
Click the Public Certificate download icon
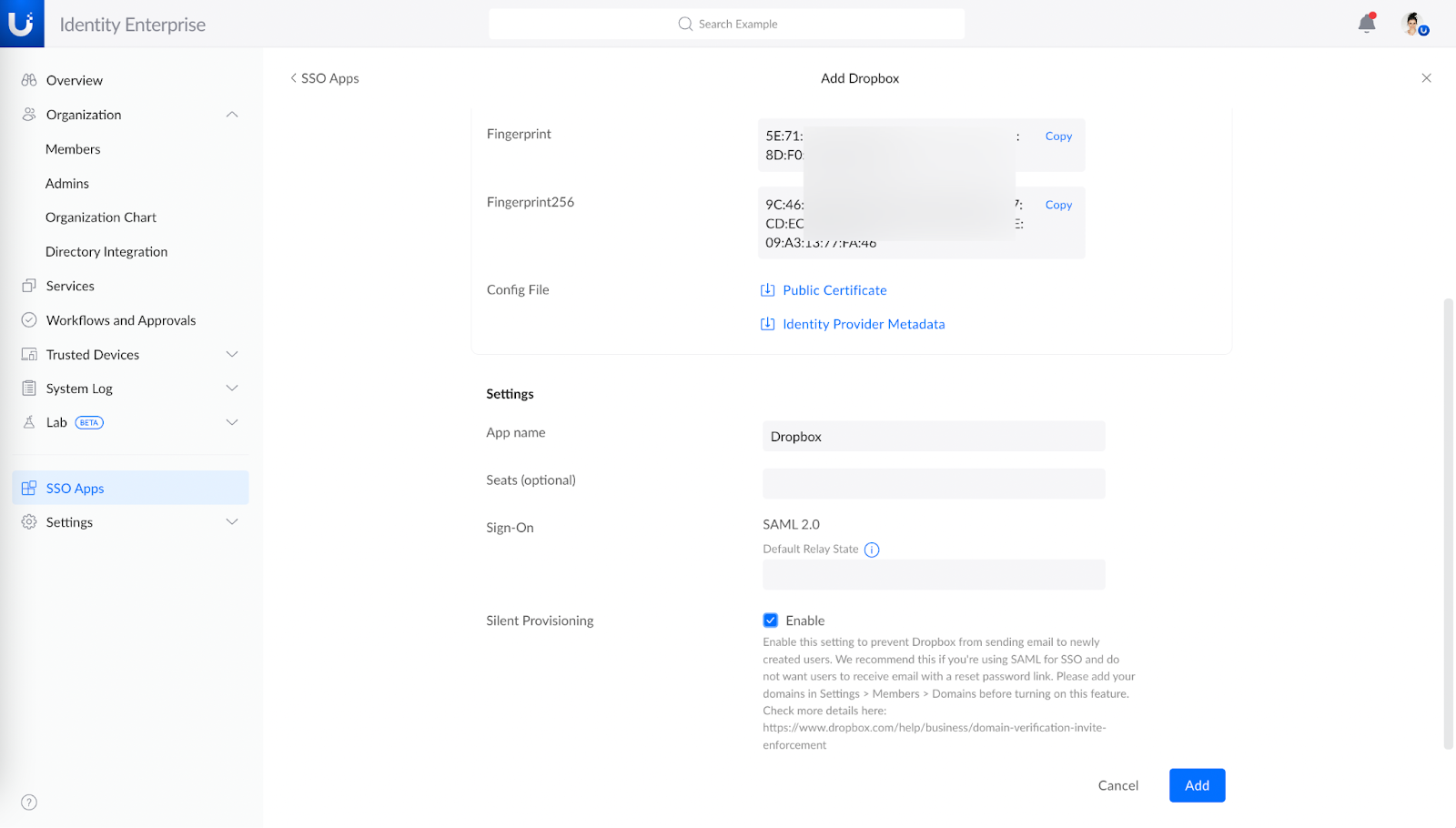click(x=767, y=290)
